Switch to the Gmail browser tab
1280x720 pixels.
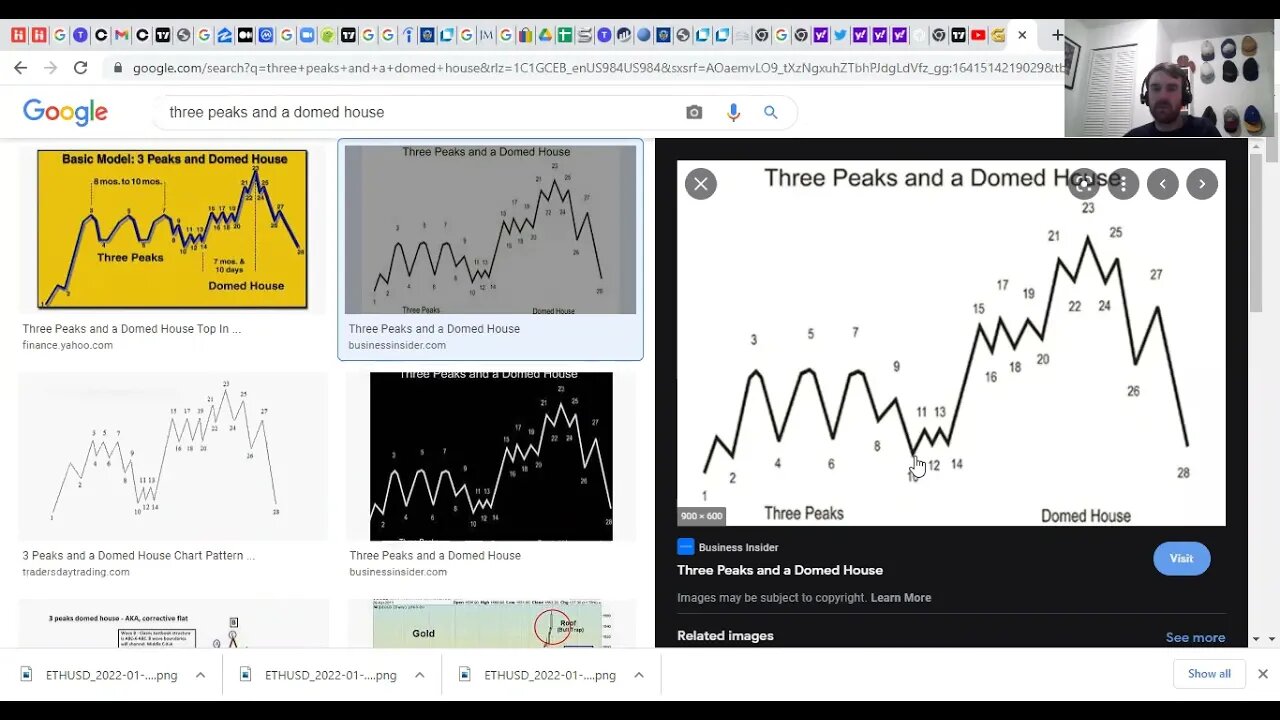[x=121, y=35]
